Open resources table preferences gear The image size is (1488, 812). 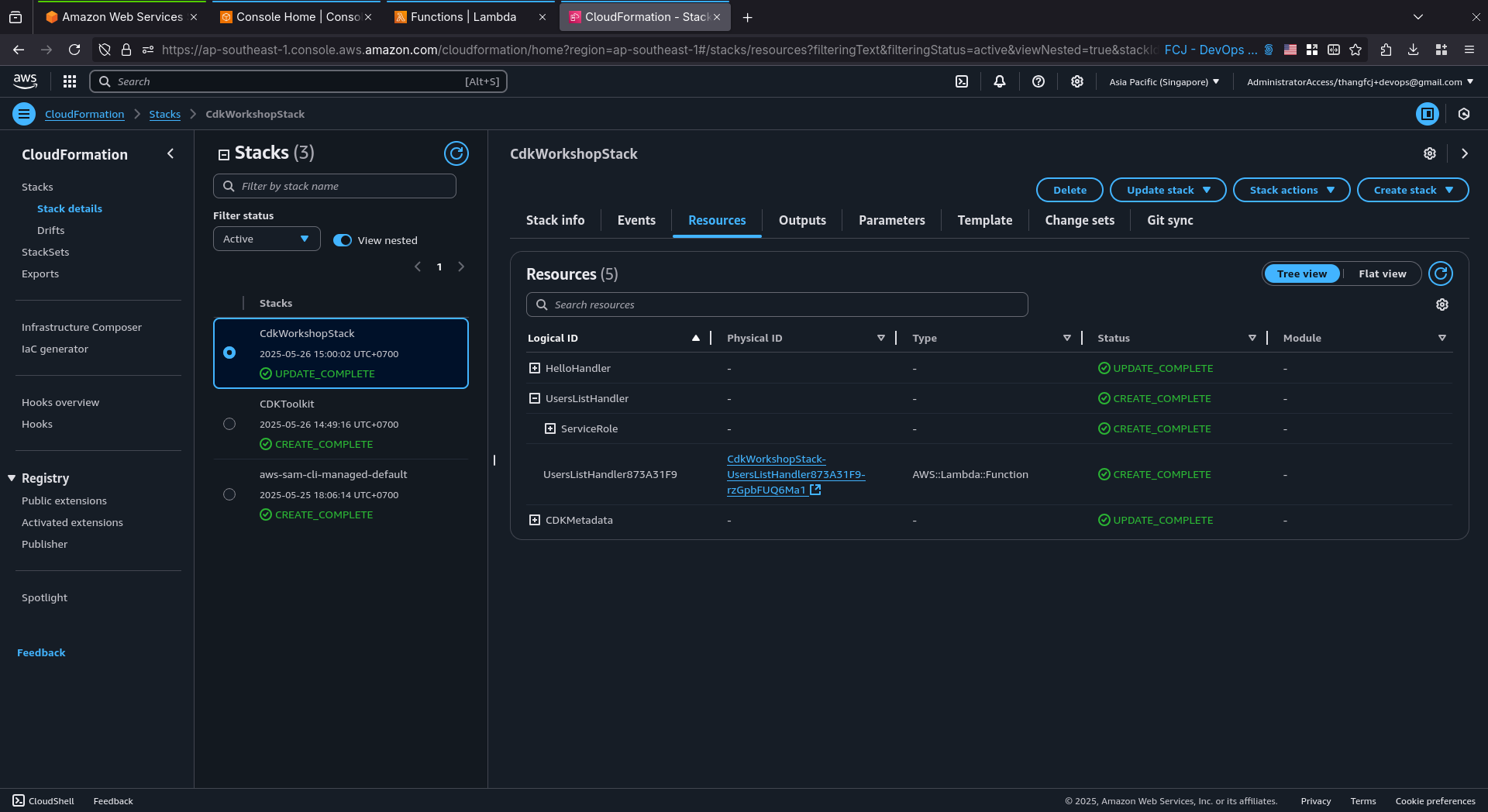[1442, 304]
